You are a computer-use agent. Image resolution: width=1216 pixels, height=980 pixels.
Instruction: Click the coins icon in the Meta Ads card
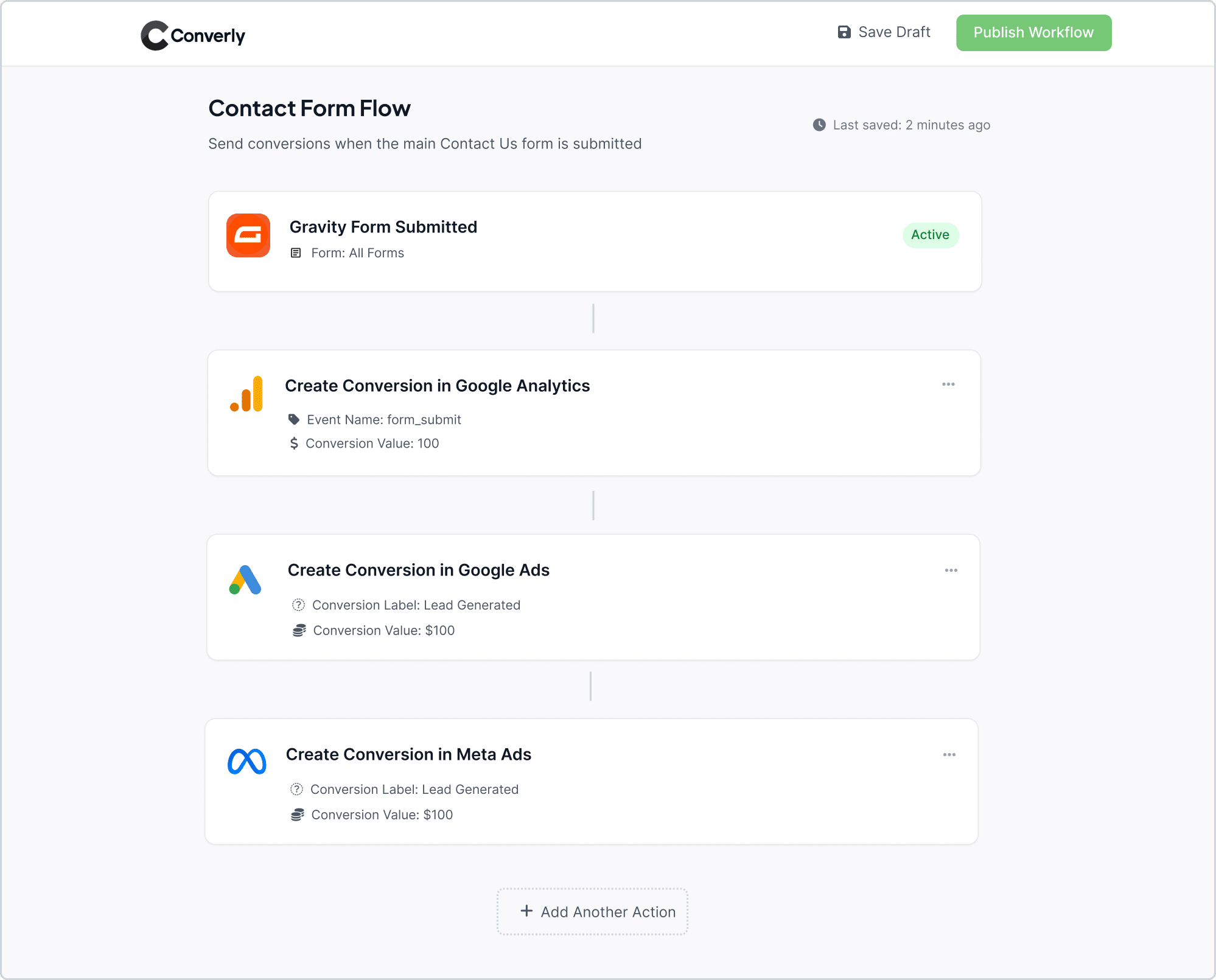(297, 815)
